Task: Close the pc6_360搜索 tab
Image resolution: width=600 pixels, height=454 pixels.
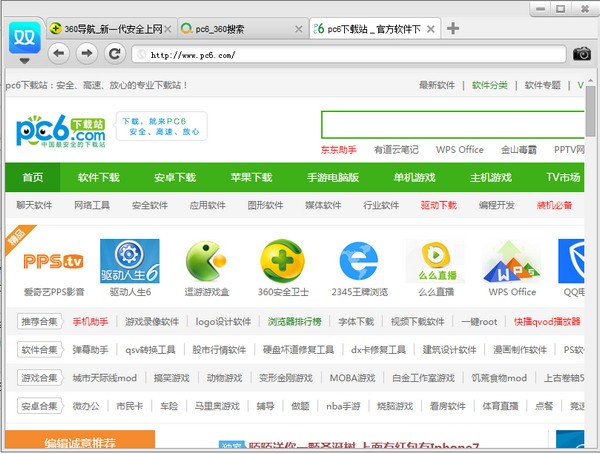Action: coord(299,29)
